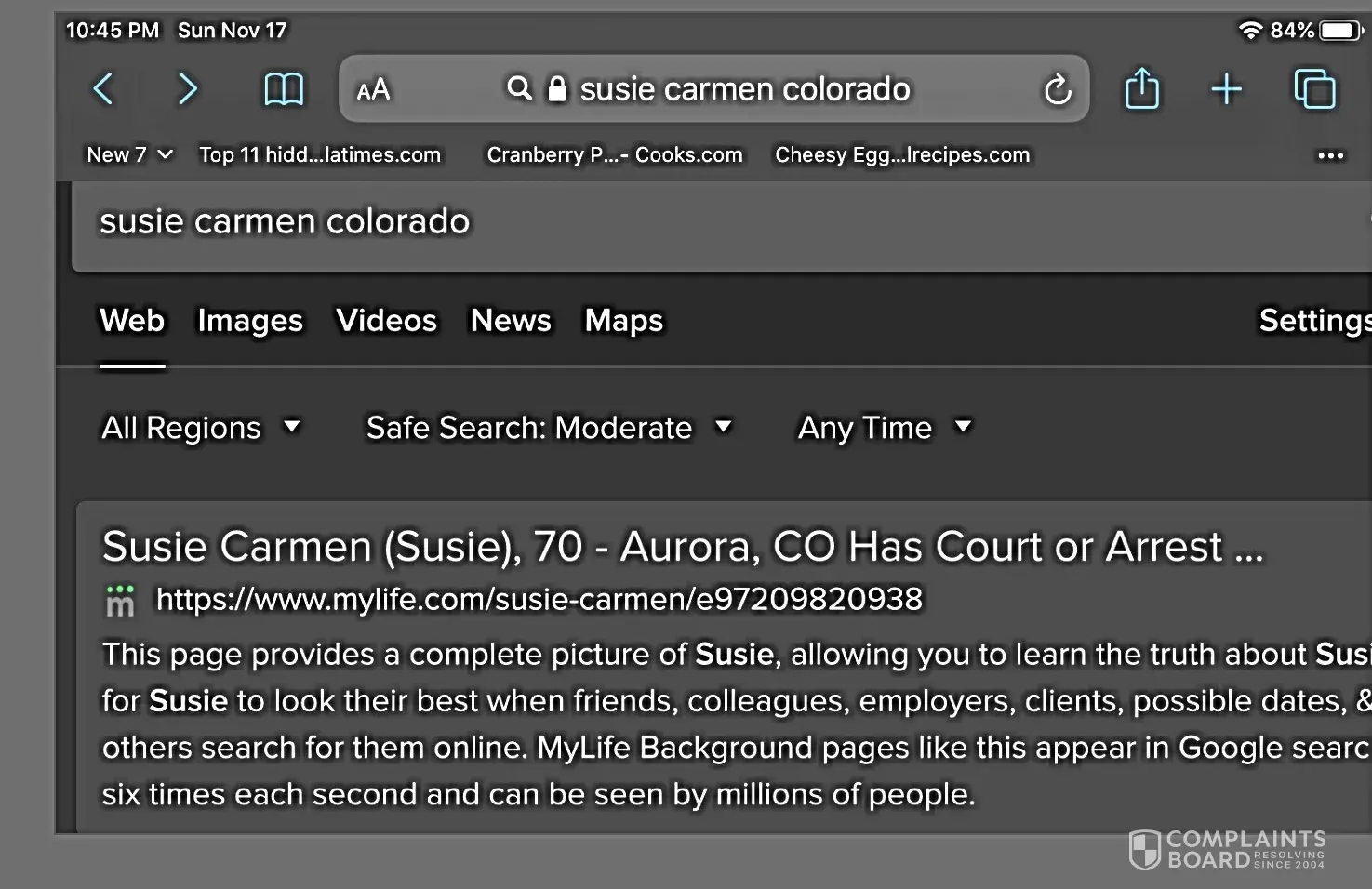Expand the All Regions dropdown
The width and height of the screenshot is (1372, 889).
(x=200, y=428)
